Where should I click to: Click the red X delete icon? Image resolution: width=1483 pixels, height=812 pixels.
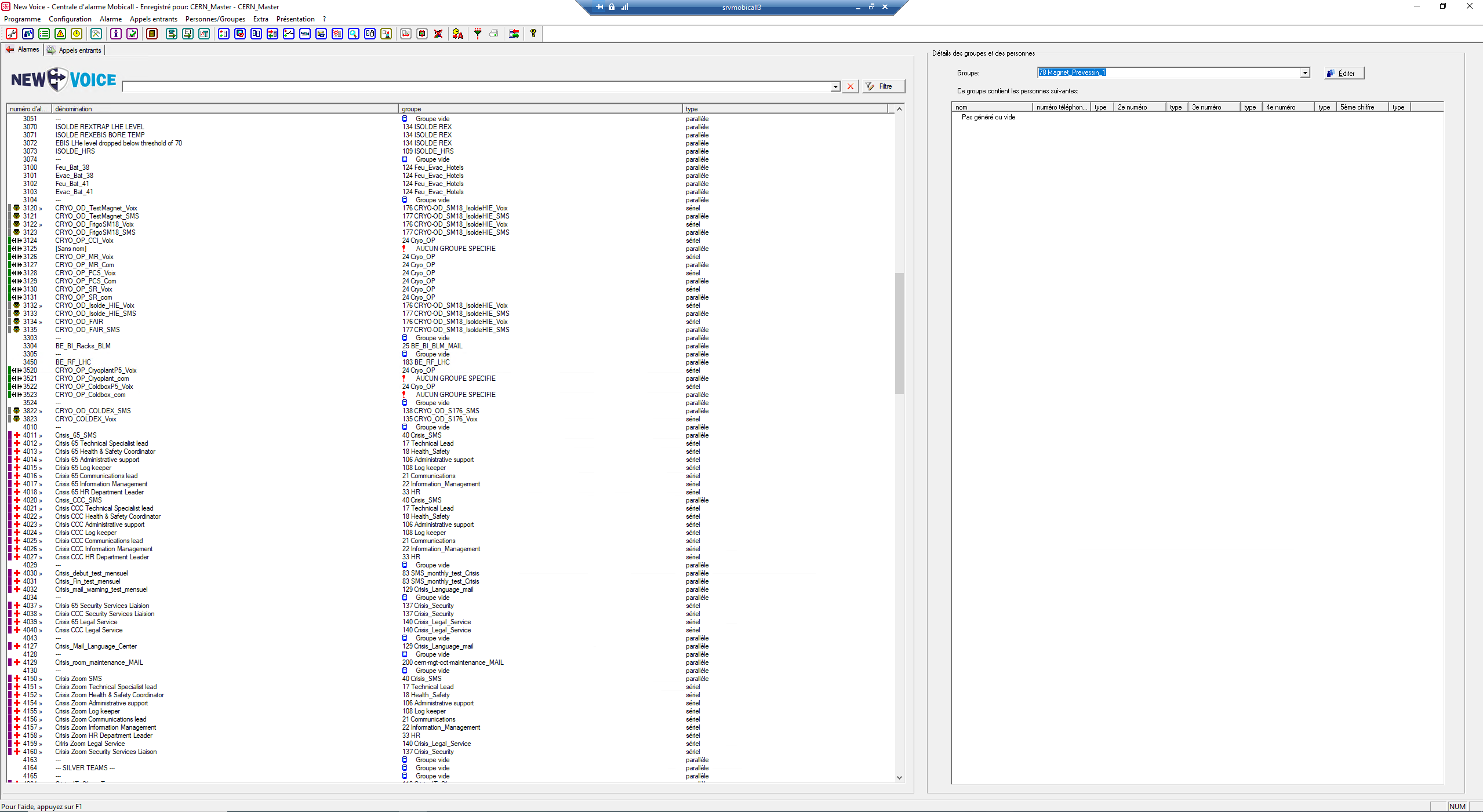(x=438, y=34)
